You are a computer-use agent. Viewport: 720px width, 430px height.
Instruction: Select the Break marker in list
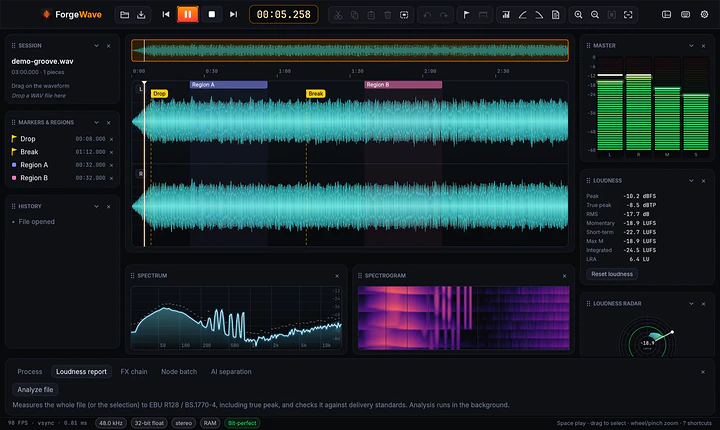(x=62, y=152)
